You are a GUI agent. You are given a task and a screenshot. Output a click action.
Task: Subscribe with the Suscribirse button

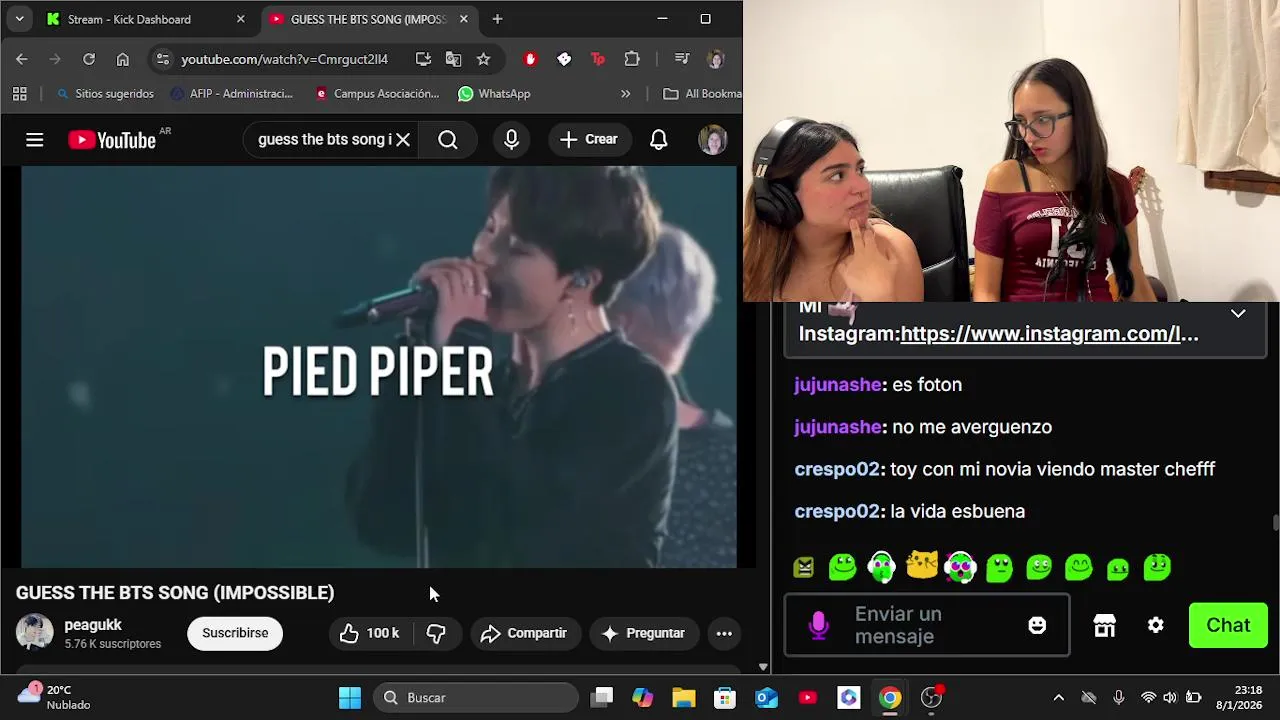pos(235,633)
